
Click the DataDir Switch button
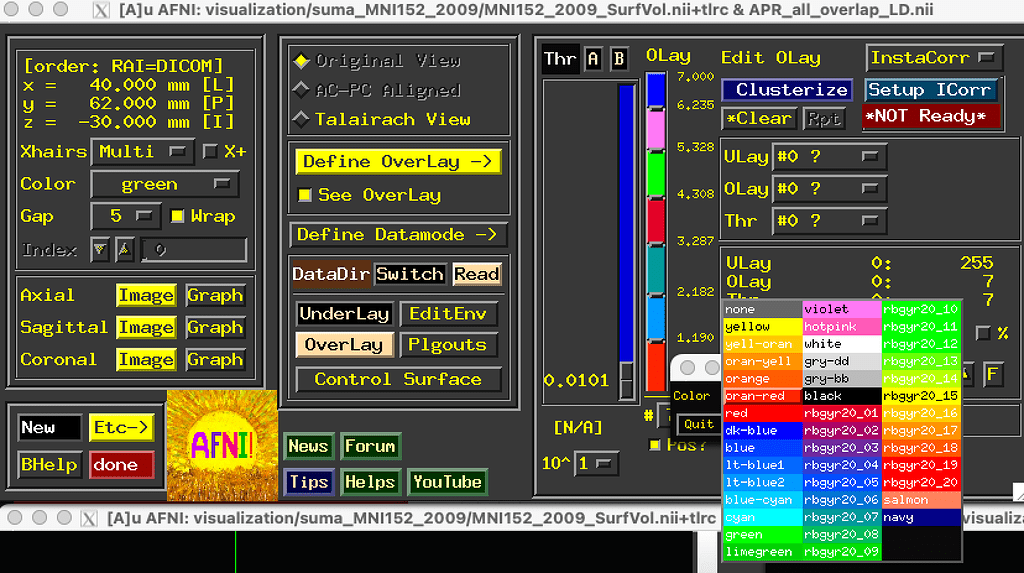tap(410, 274)
